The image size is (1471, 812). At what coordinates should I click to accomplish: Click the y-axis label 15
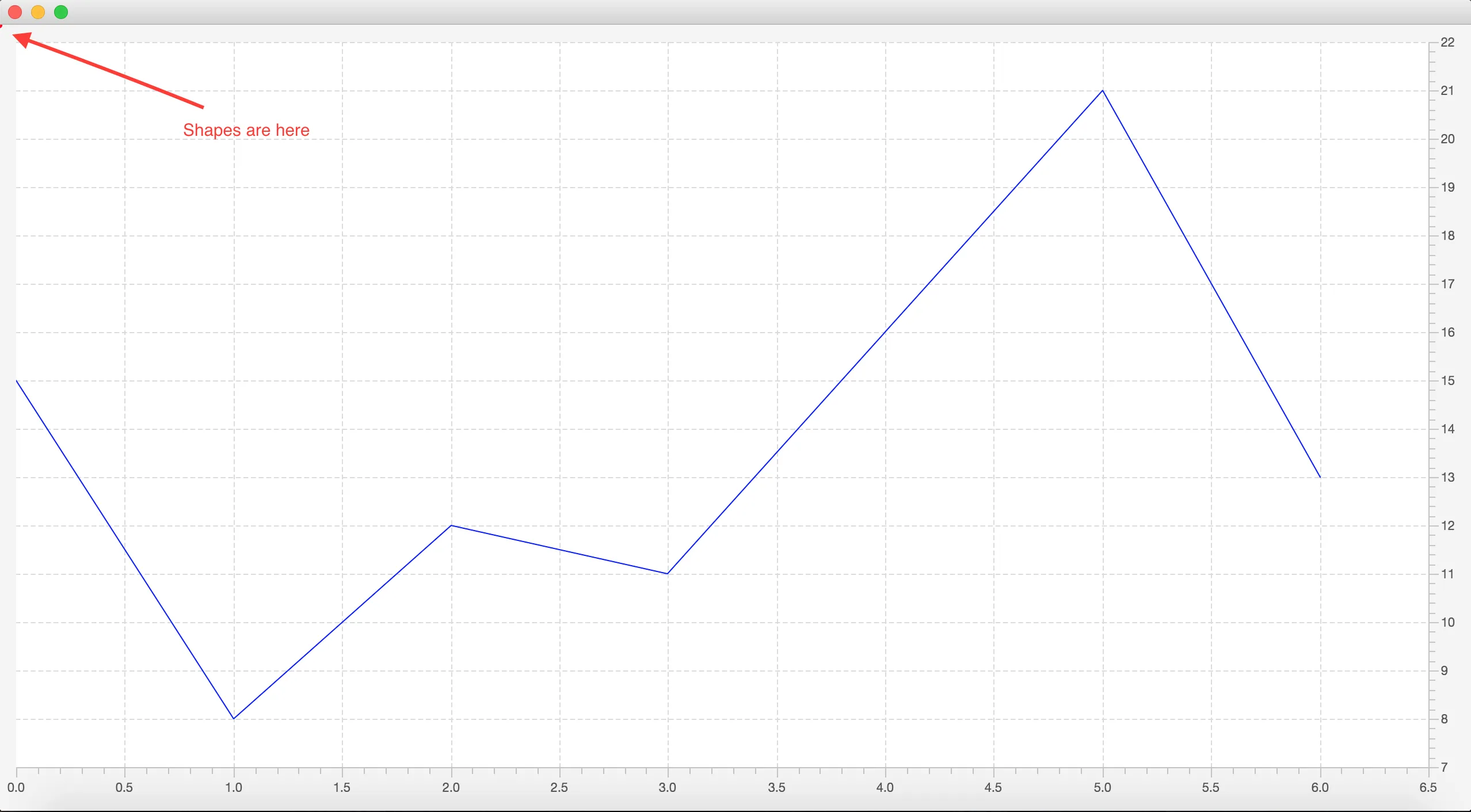(1447, 381)
